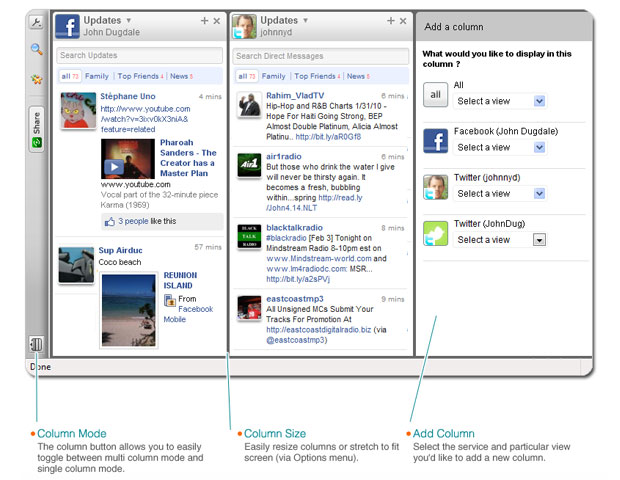620x480 pixels.
Task: Select 'all' tab in johnnyd column
Action: point(247,76)
